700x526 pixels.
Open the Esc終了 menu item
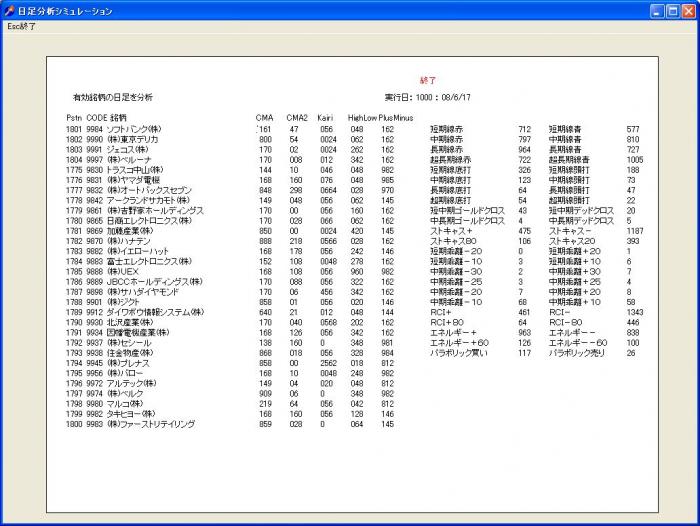click(x=21, y=26)
